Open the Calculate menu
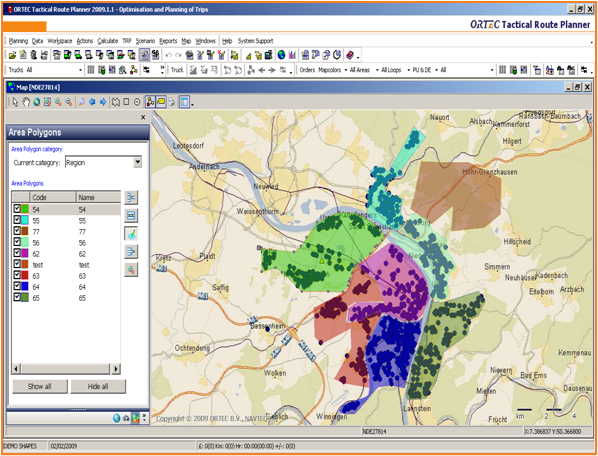 (x=108, y=41)
